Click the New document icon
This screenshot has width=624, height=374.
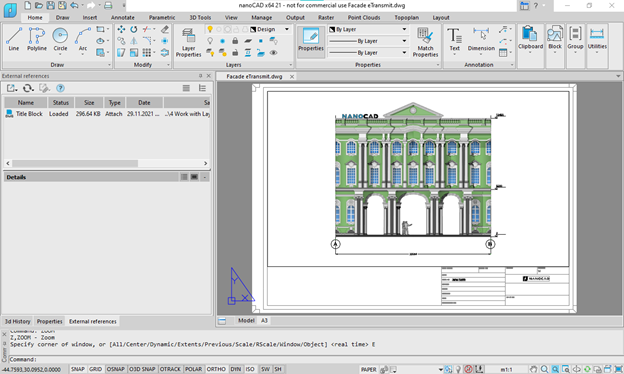coord(27,6)
